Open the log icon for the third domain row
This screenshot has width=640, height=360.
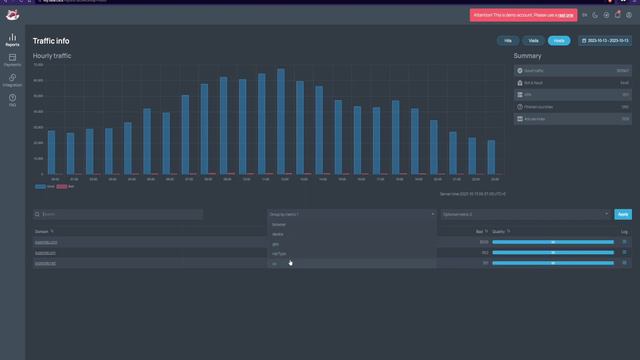[x=624, y=263]
